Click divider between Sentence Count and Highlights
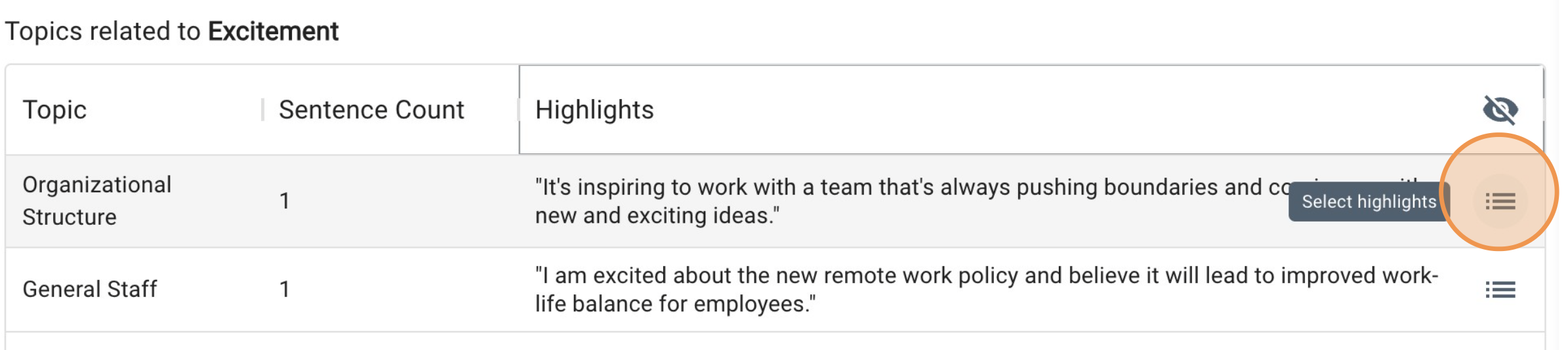Screen dimensions: 1568x350 (x=518, y=109)
